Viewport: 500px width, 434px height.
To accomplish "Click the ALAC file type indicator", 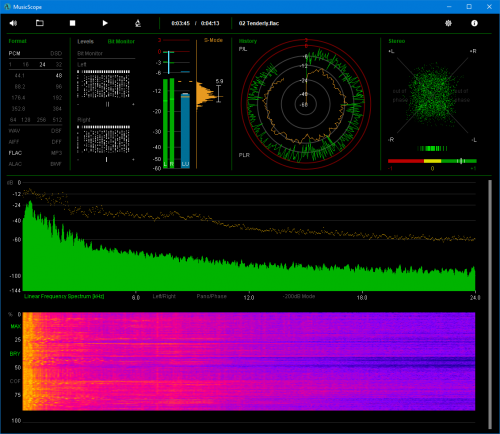I will 15,164.
